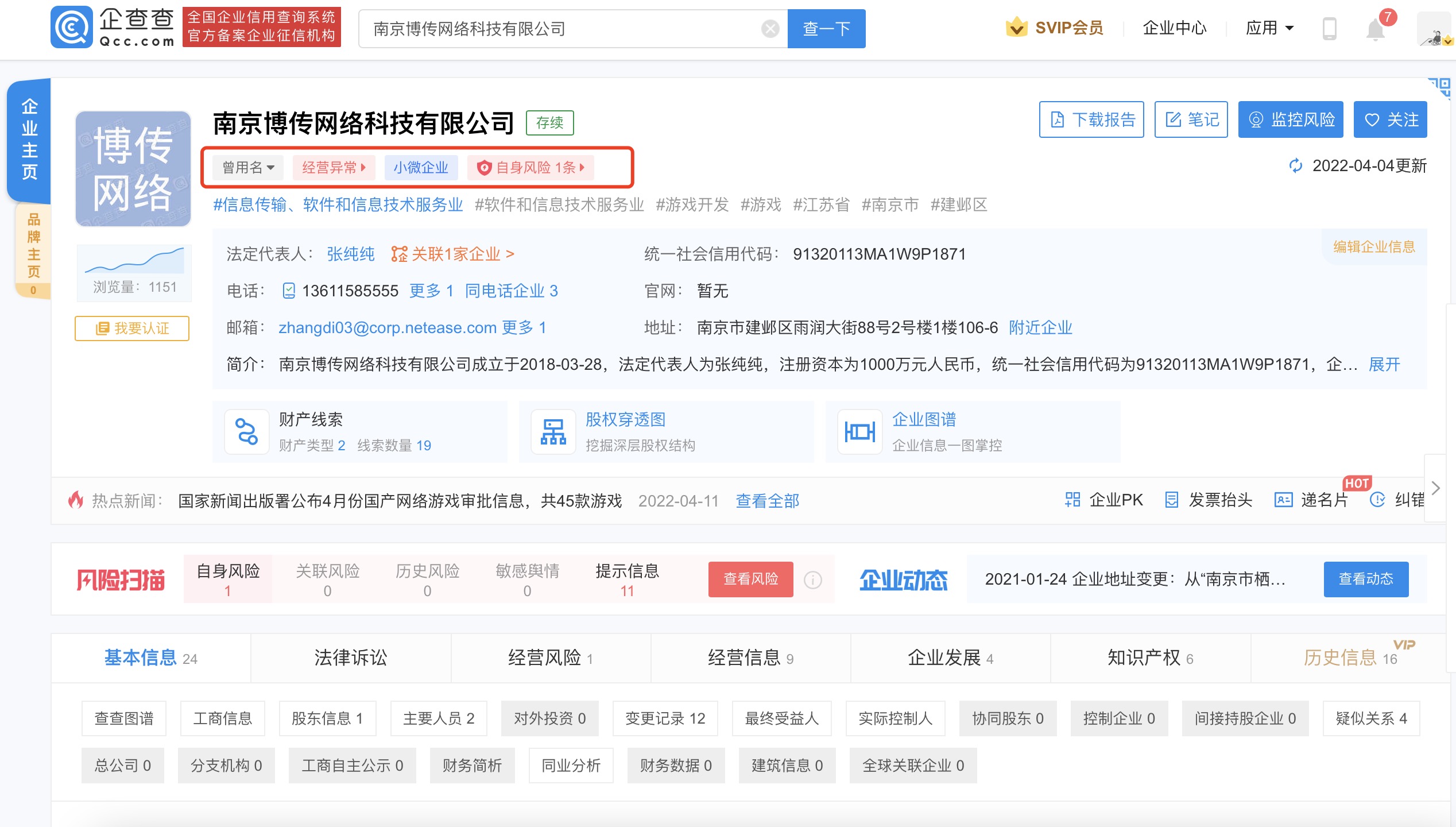Viewport: 1456px width, 827px height.
Task: Select the 自身风险 risk category
Action: pyautogui.click(x=228, y=579)
